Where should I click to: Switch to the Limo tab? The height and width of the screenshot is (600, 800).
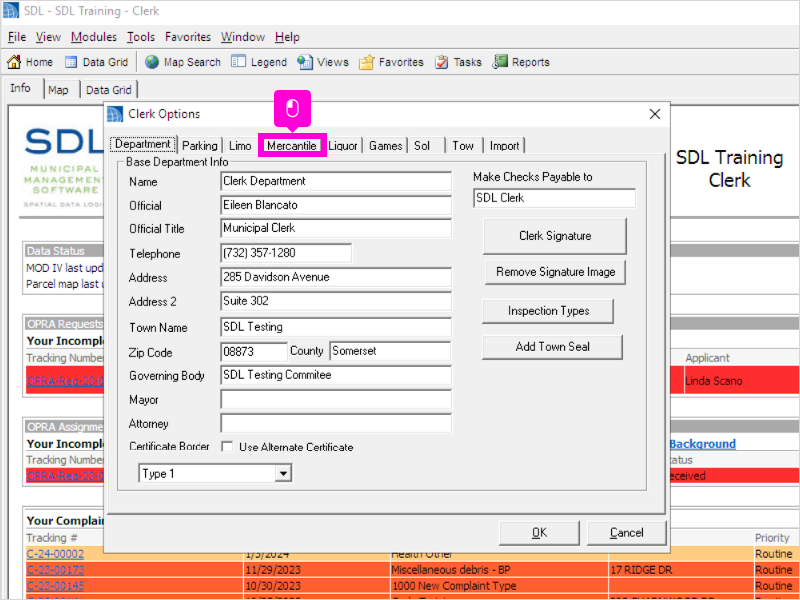240,146
